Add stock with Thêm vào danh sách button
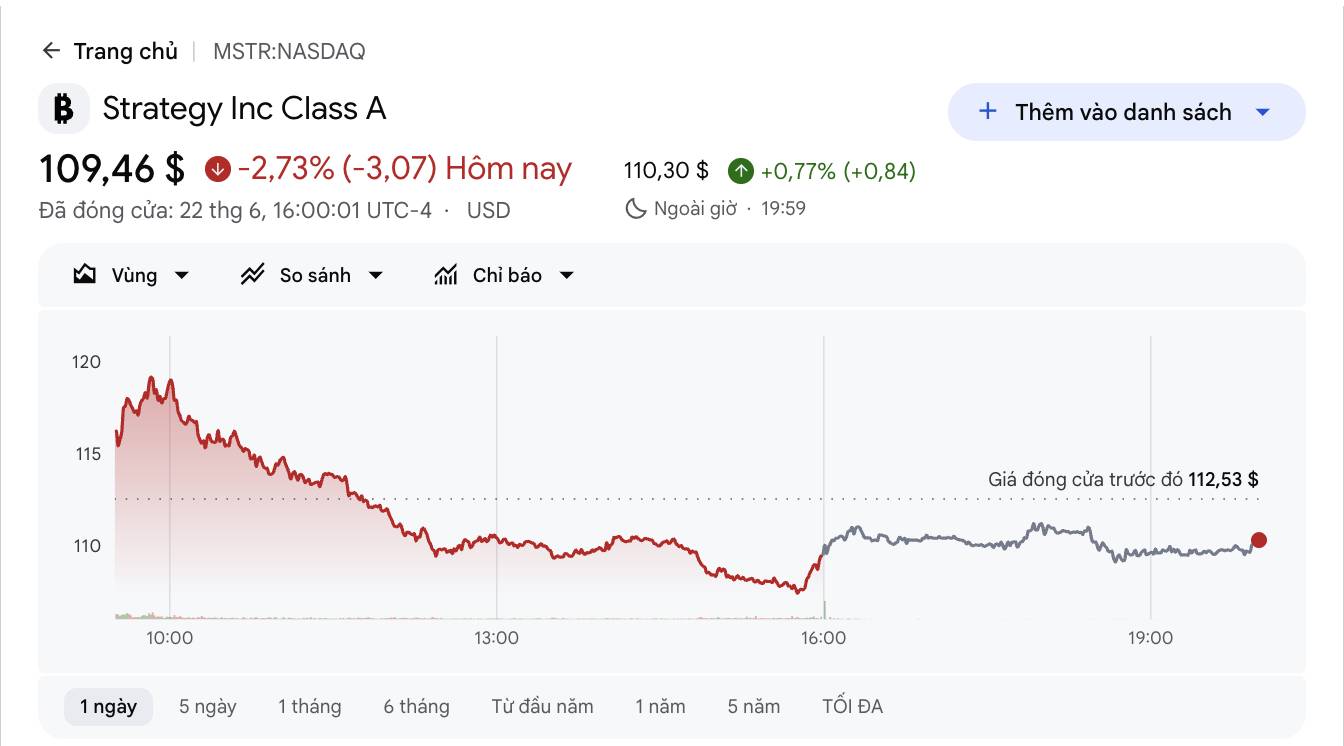This screenshot has height=746, width=1344. pos(1126,112)
